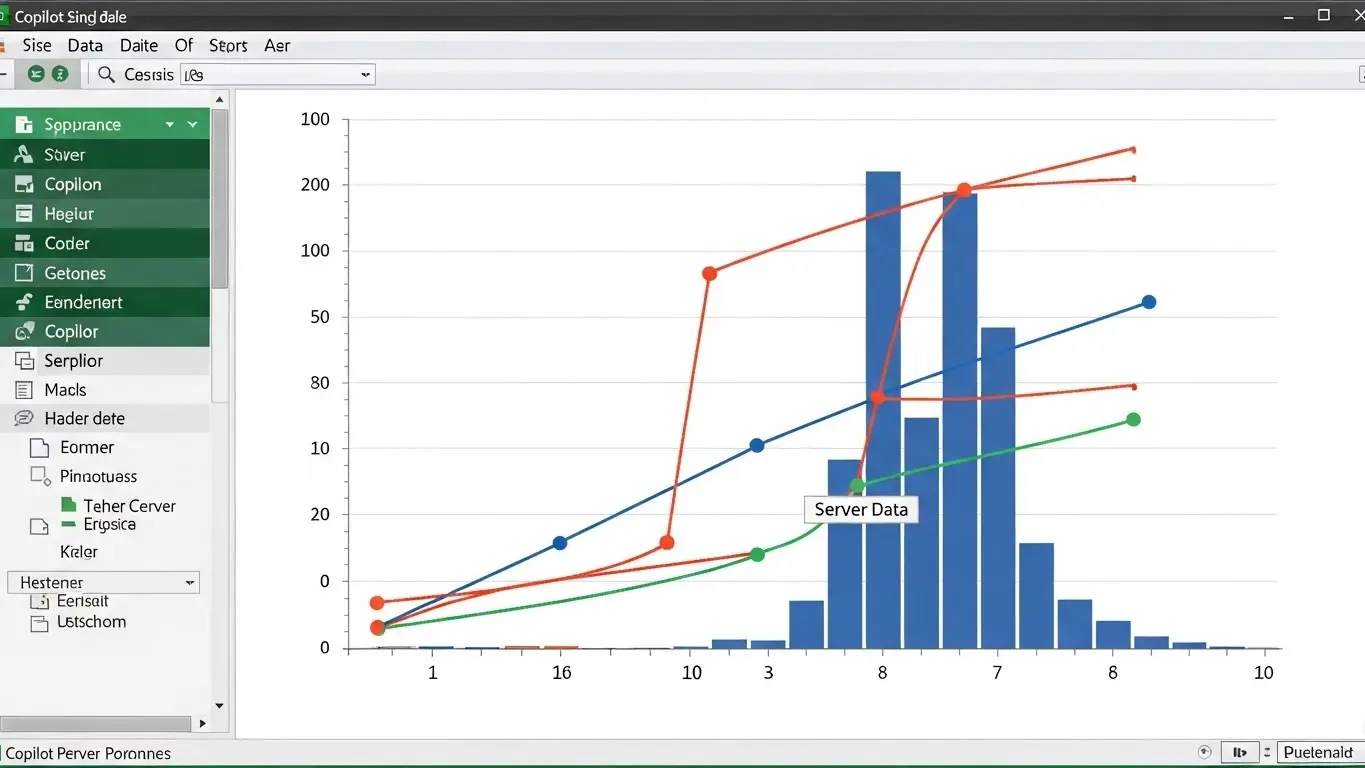1365x768 pixels.
Task: Expand the Sopprance header chevron
Action: (192, 125)
